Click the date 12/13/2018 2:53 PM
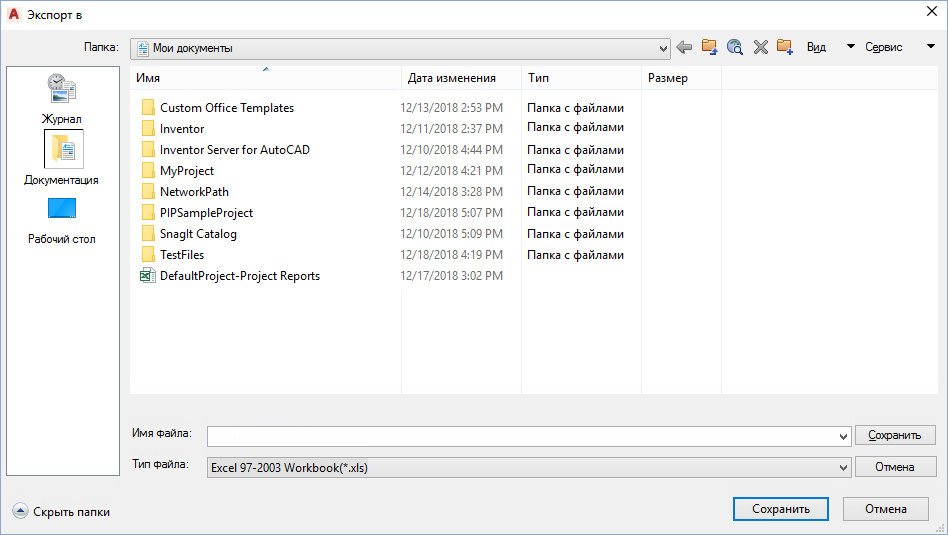 pyautogui.click(x=451, y=108)
